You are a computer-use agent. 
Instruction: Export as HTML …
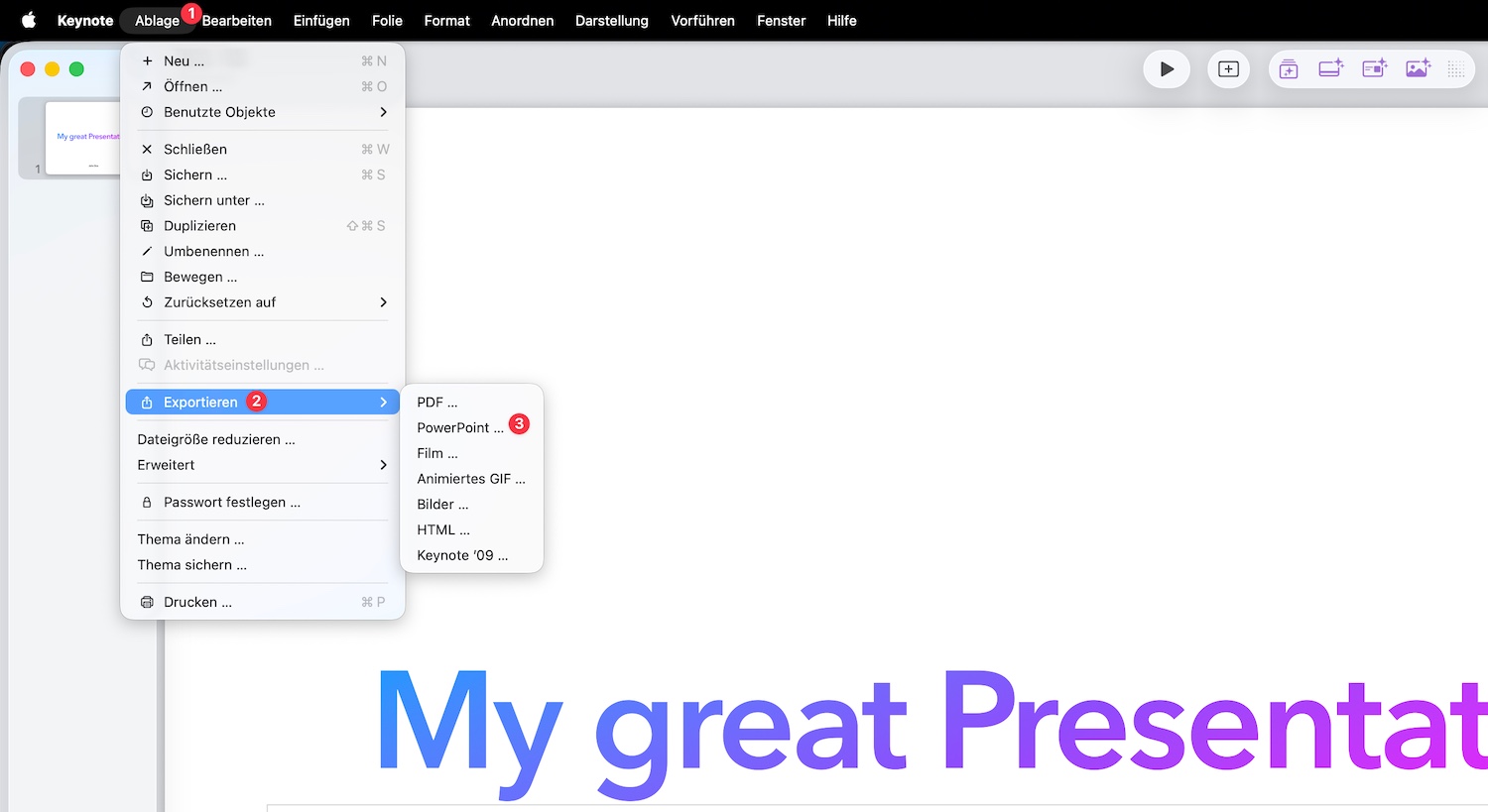coord(471,529)
